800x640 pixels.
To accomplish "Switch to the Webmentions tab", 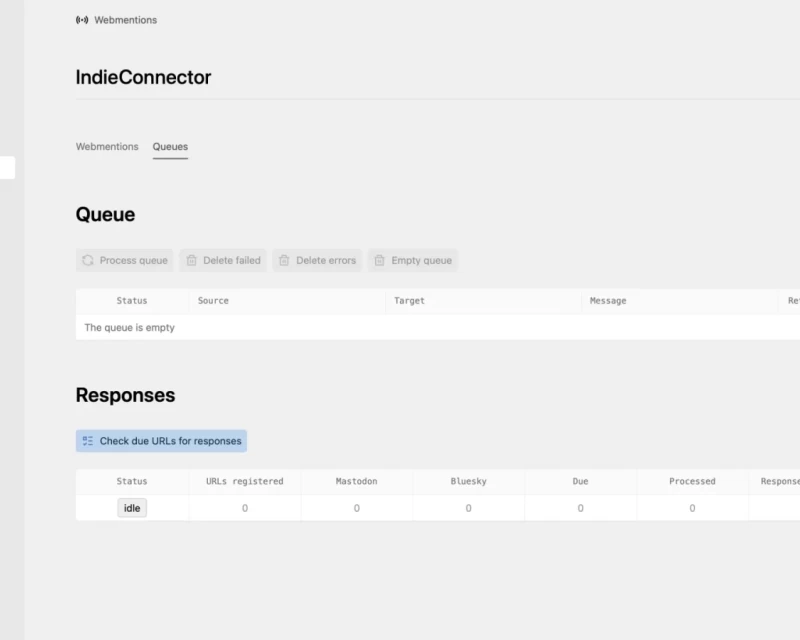I will tap(107, 146).
